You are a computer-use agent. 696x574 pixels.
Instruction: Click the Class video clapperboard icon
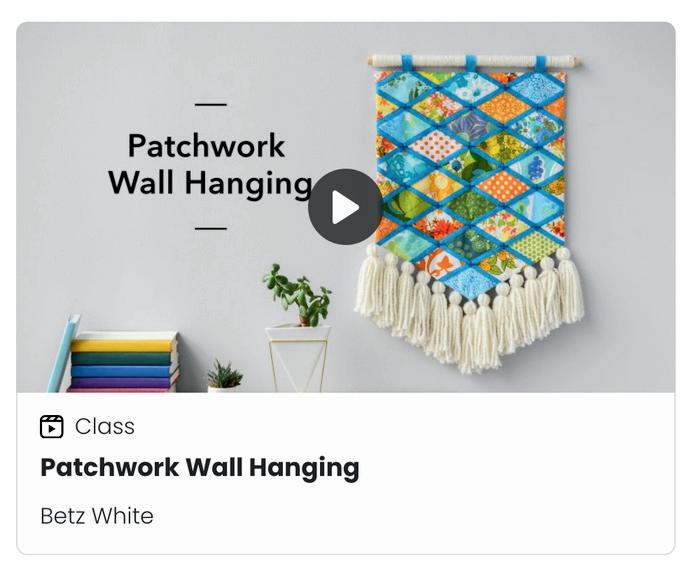(x=51, y=427)
